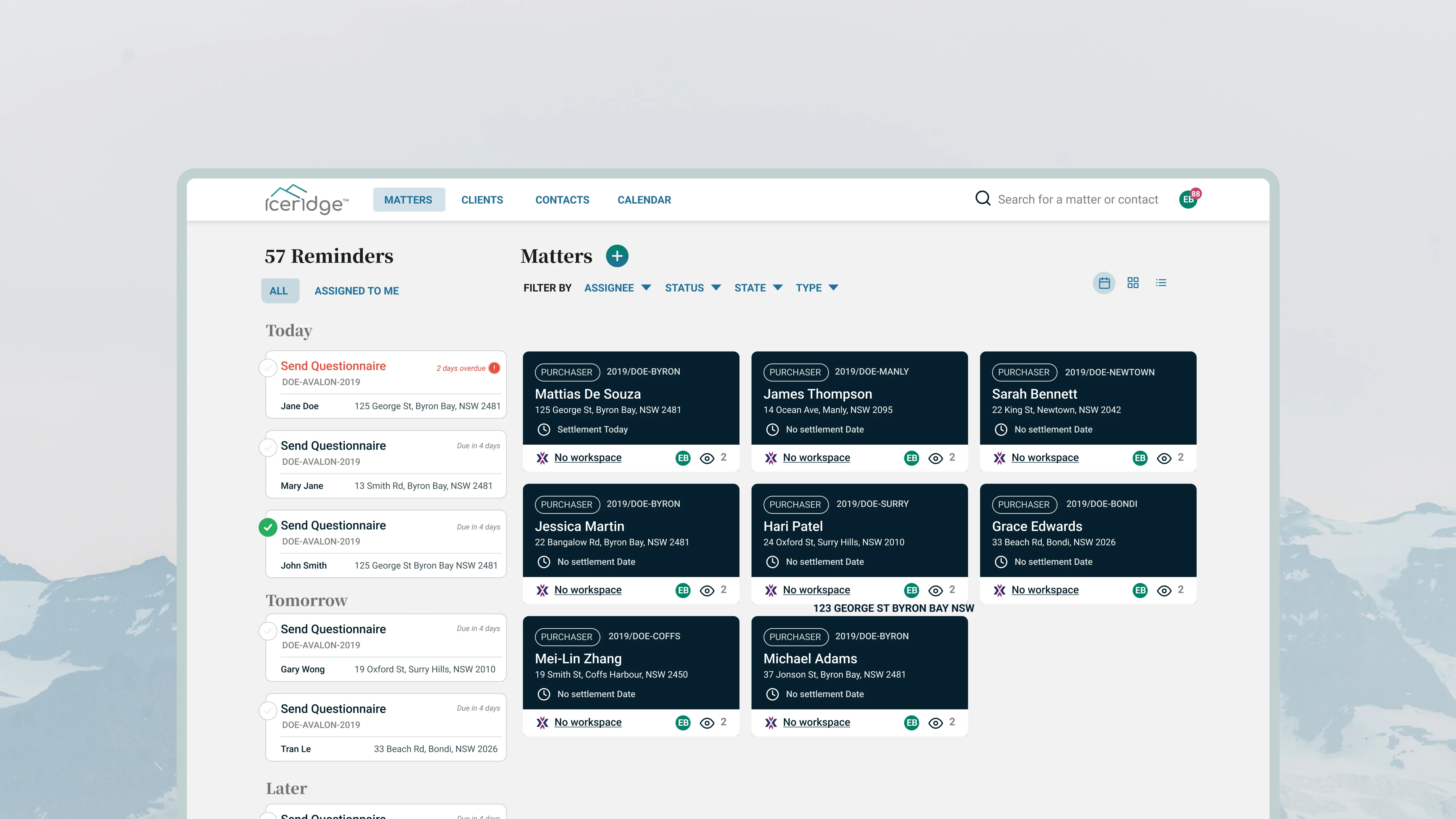Open No workspace link on Mattias De Souza
Screen dimensions: 1456x819
(588, 457)
